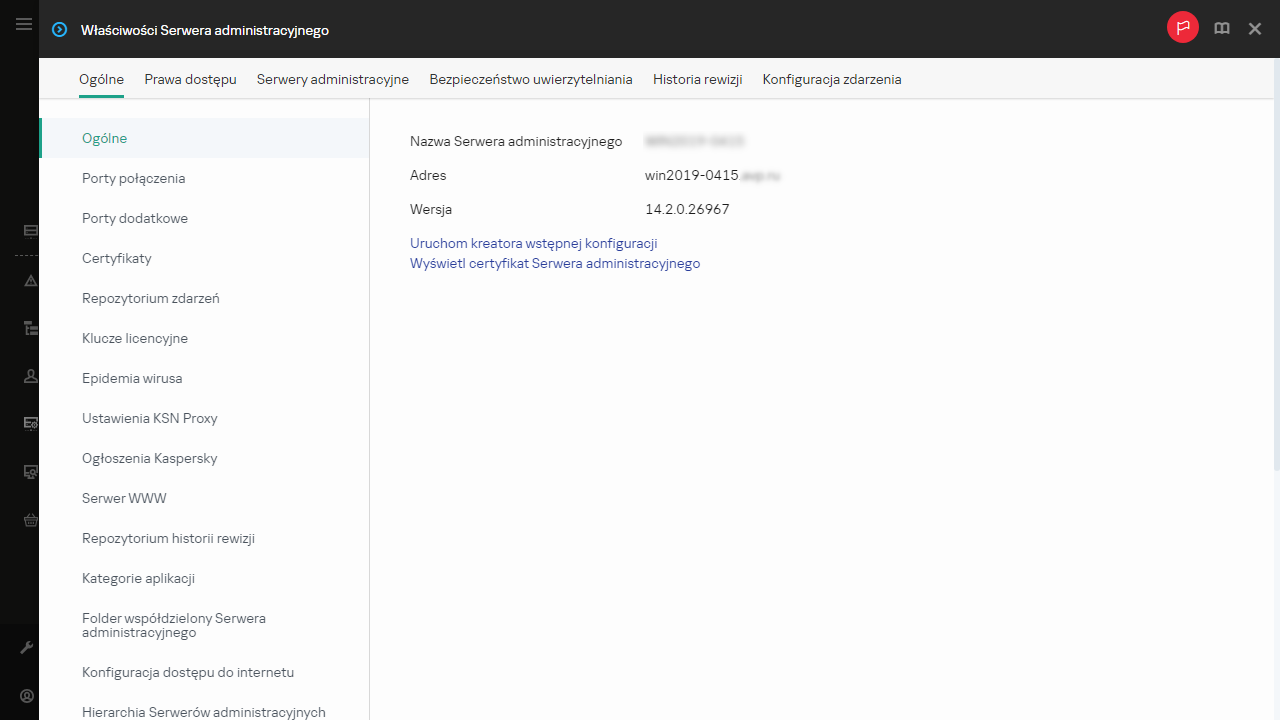This screenshot has width=1280, height=720.
Task: Click the blue arrow circle title icon
Action: 60,30
